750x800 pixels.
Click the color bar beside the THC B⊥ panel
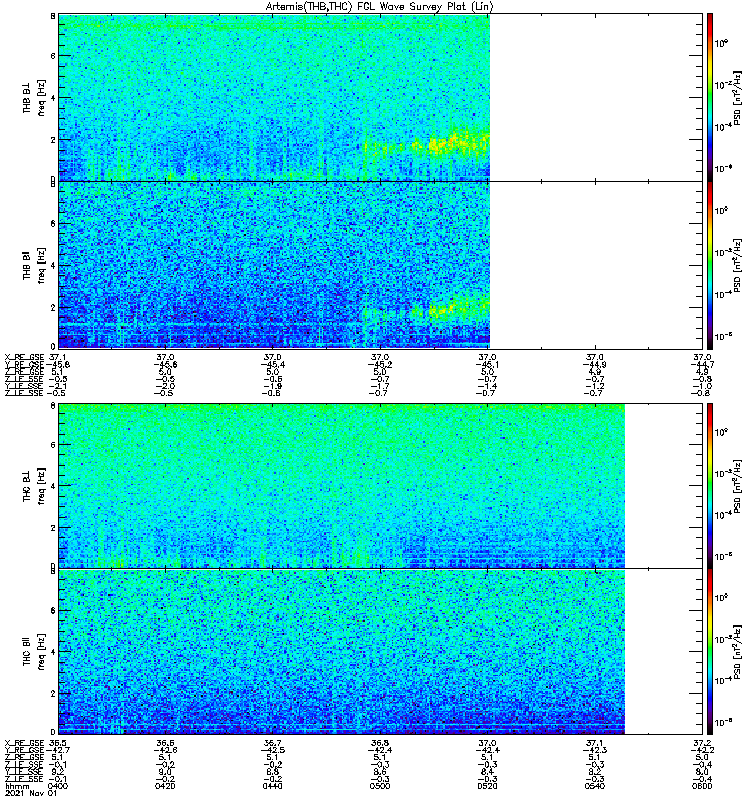pos(710,485)
